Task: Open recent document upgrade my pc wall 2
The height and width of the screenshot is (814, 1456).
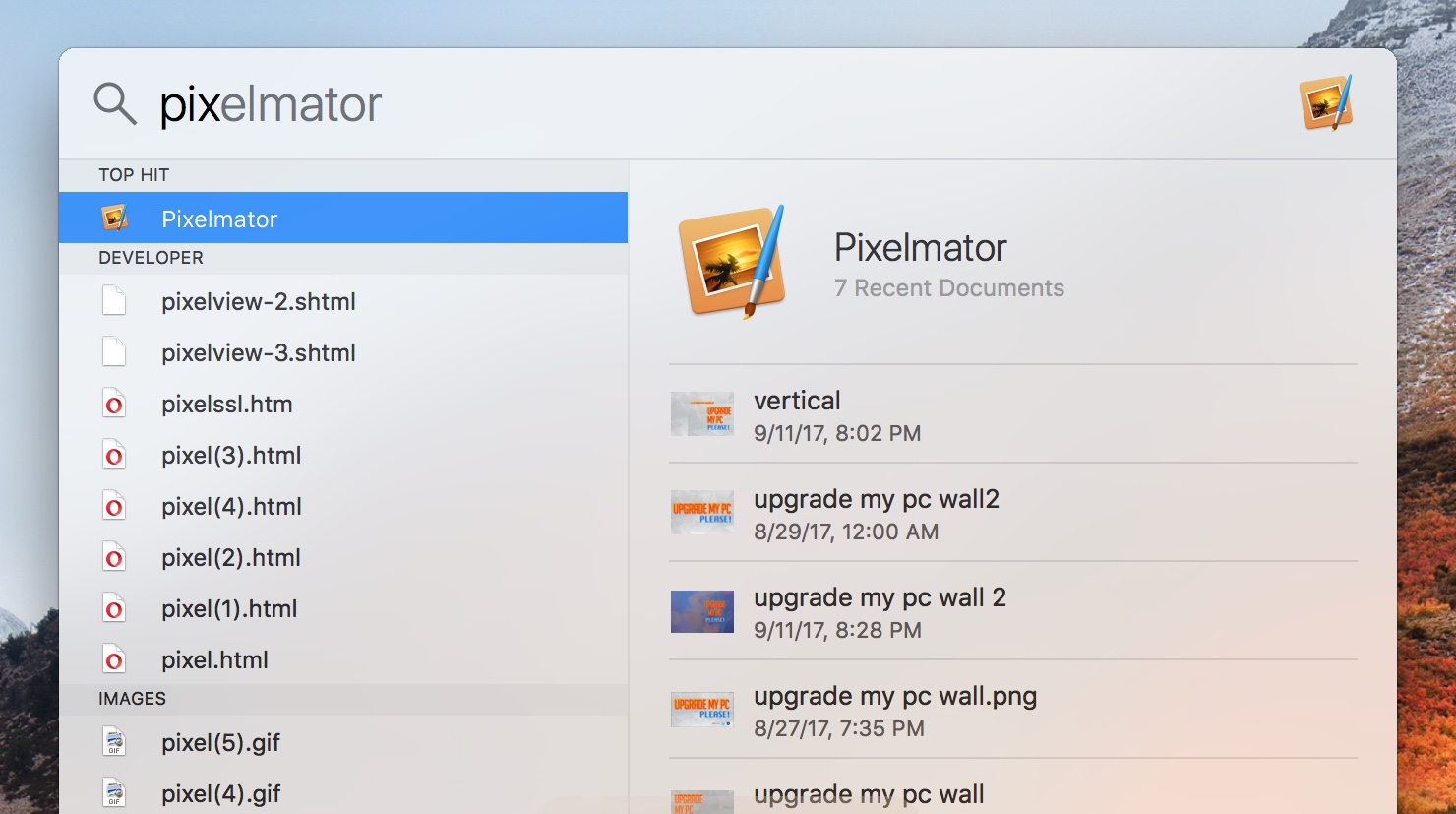Action: point(879,598)
